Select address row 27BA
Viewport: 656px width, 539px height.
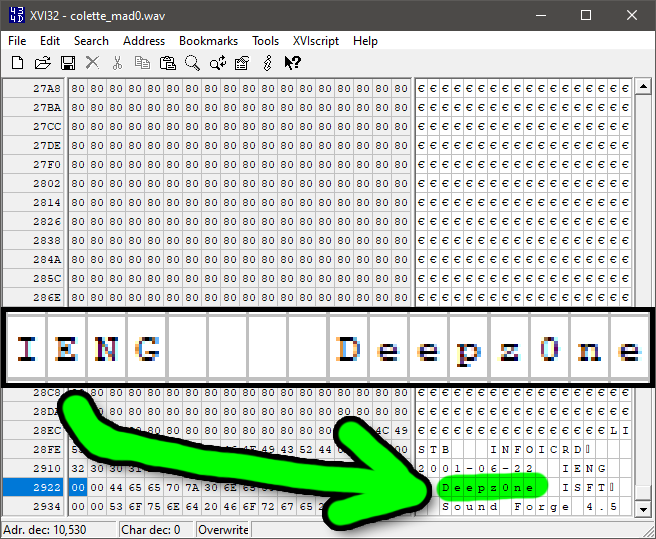(x=33, y=108)
